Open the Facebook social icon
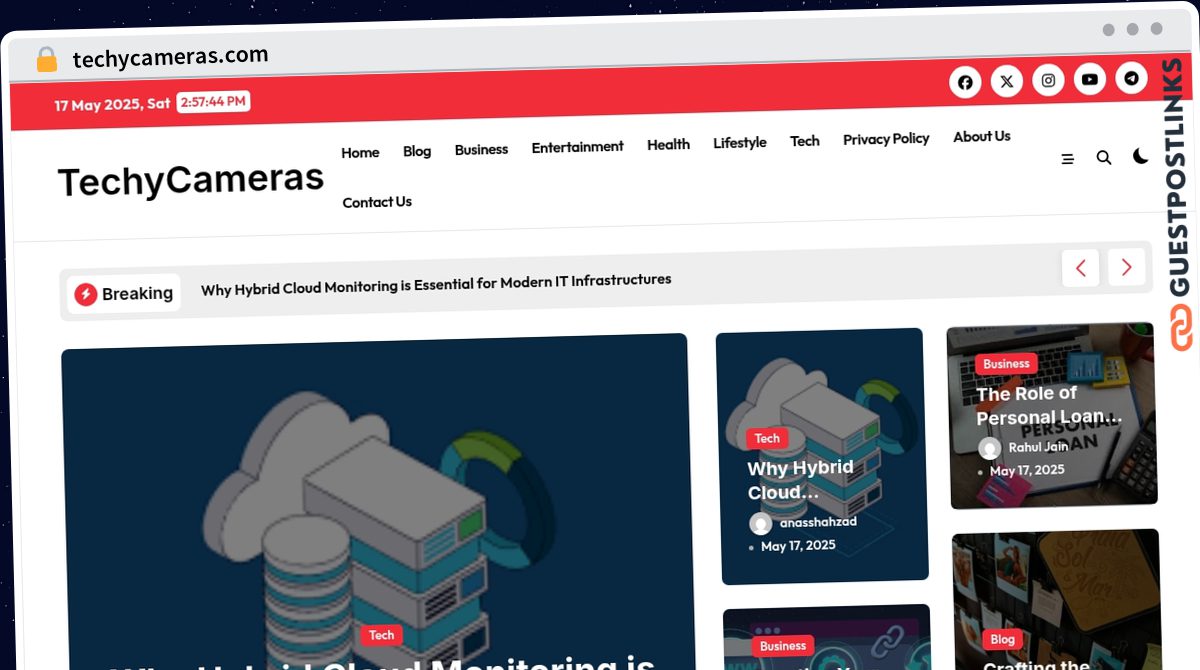This screenshot has height=670, width=1200. (x=965, y=83)
